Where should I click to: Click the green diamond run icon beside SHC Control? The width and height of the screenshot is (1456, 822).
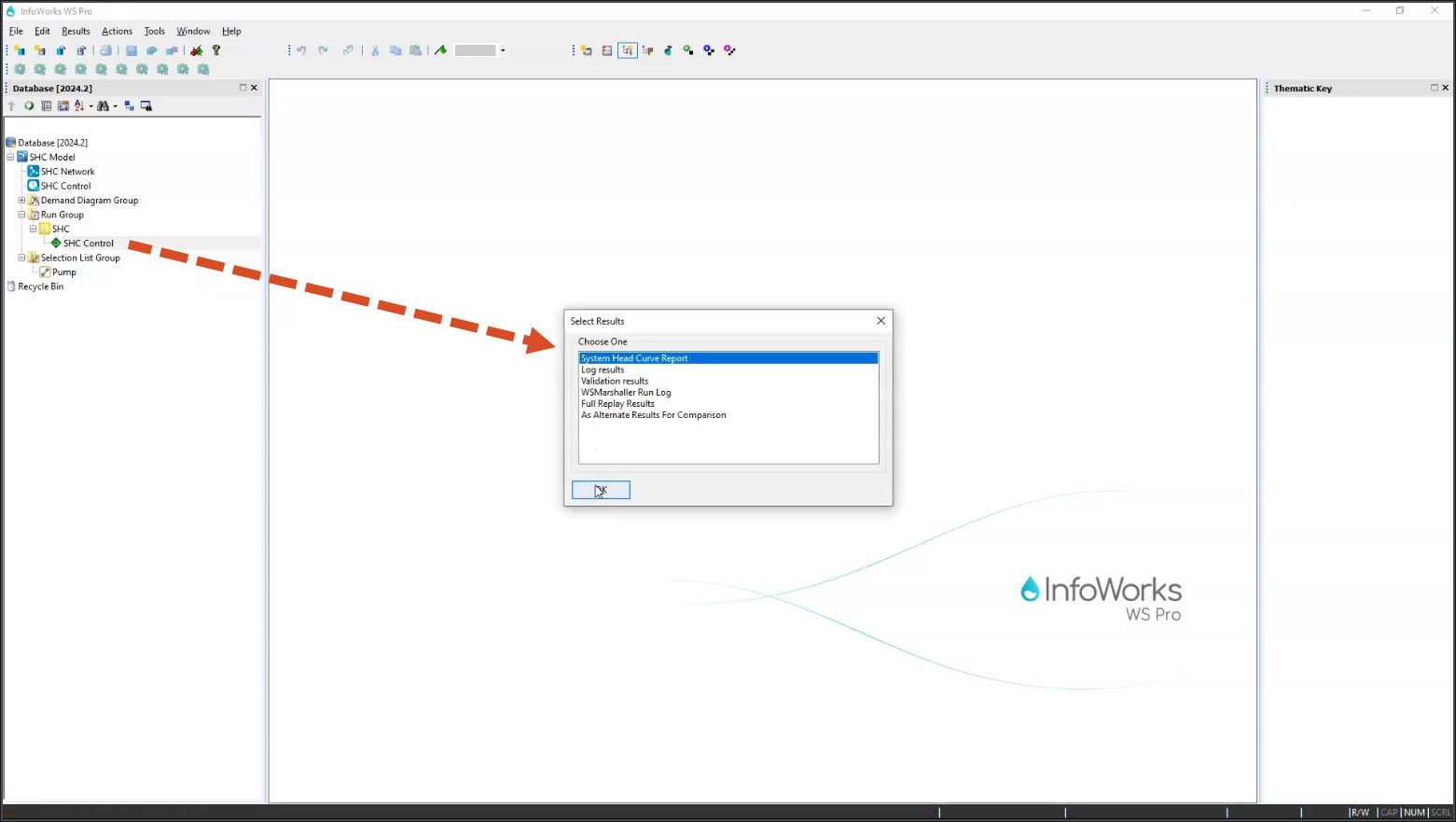click(x=56, y=244)
